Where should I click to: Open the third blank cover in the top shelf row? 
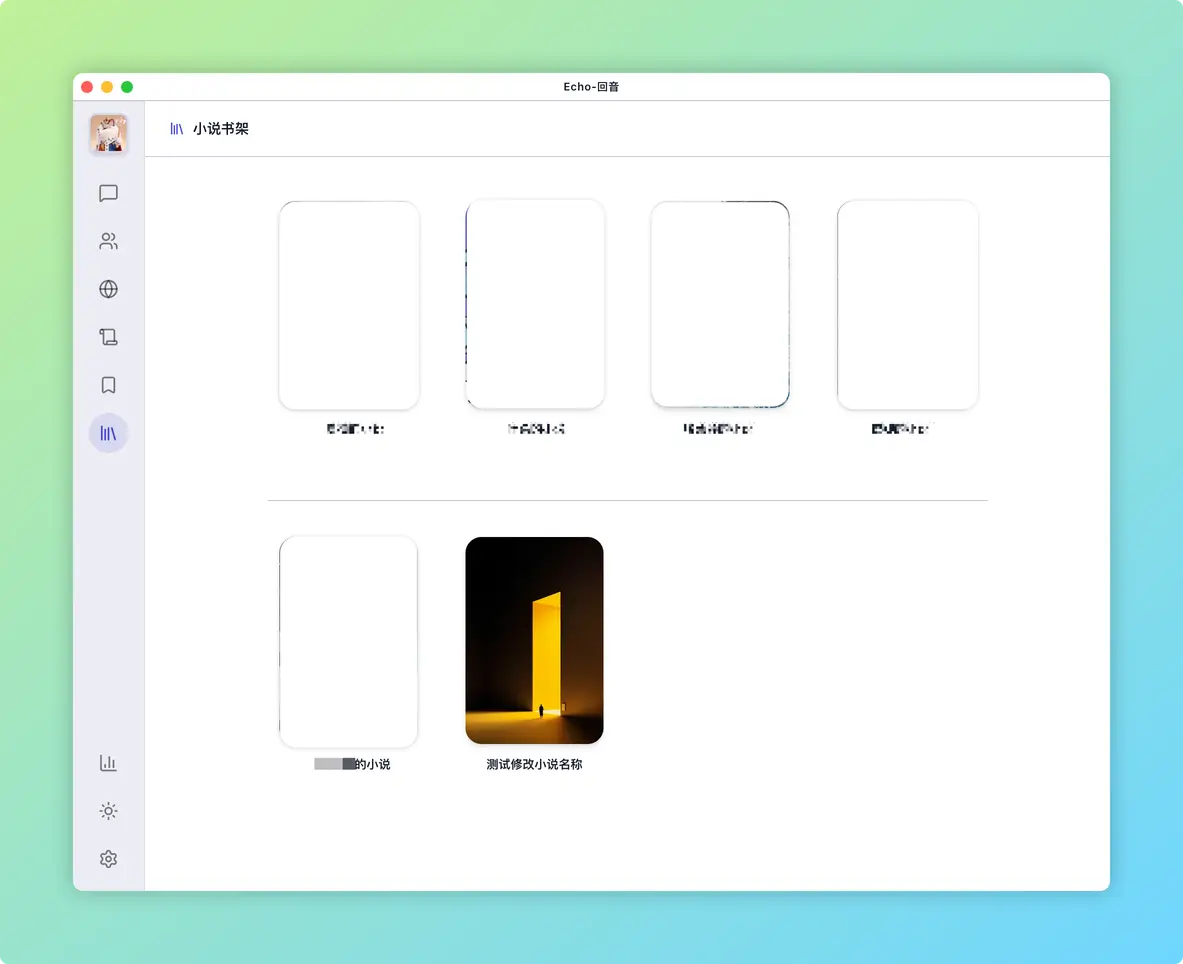tap(720, 304)
